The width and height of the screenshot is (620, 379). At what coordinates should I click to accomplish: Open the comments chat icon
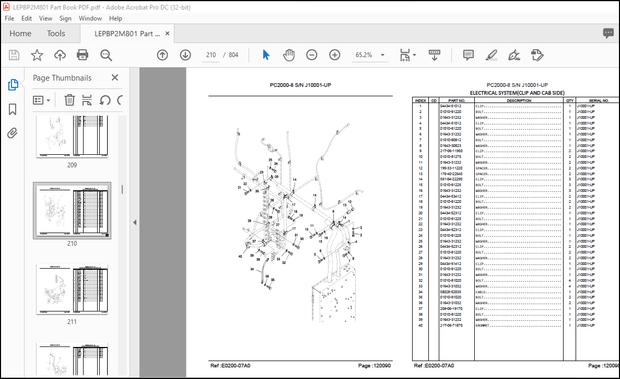coord(608,33)
